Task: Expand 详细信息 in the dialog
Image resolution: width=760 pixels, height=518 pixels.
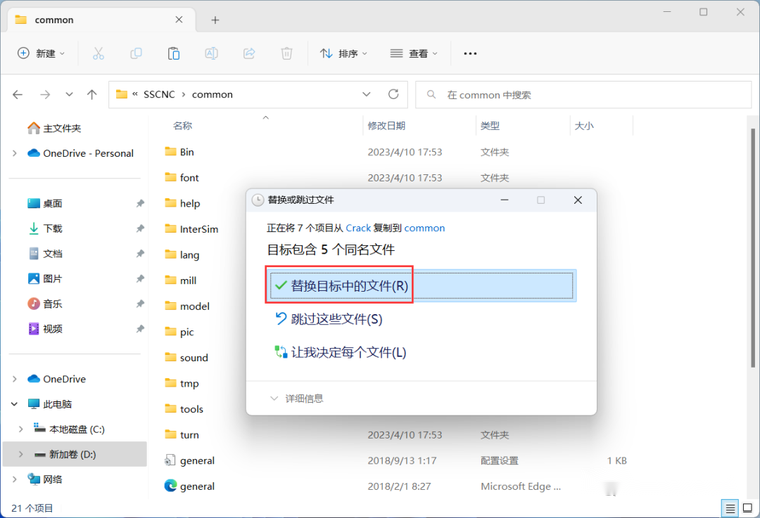Action: tap(296, 398)
